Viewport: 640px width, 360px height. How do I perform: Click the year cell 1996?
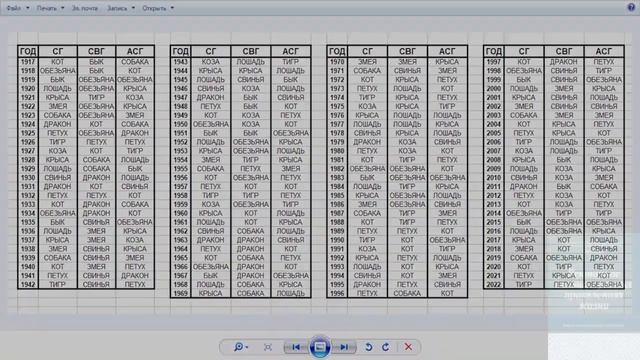click(x=337, y=293)
